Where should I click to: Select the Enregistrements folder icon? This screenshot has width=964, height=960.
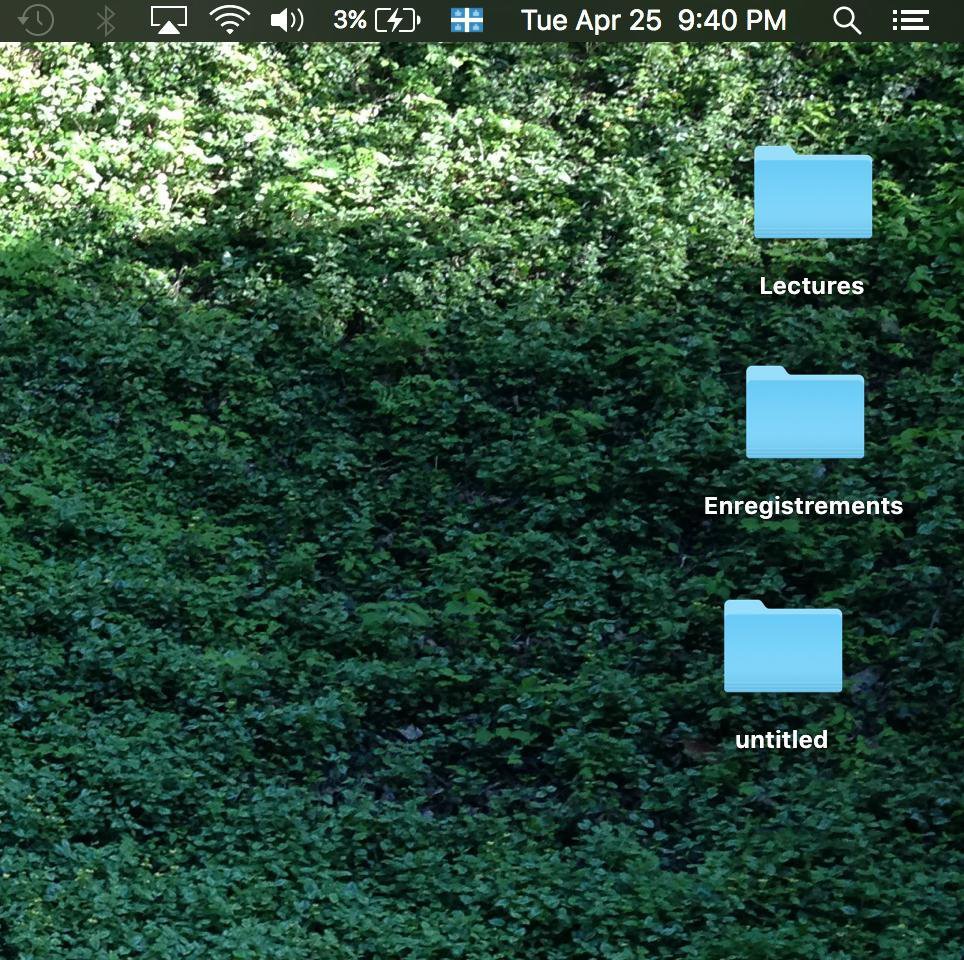pos(805,412)
